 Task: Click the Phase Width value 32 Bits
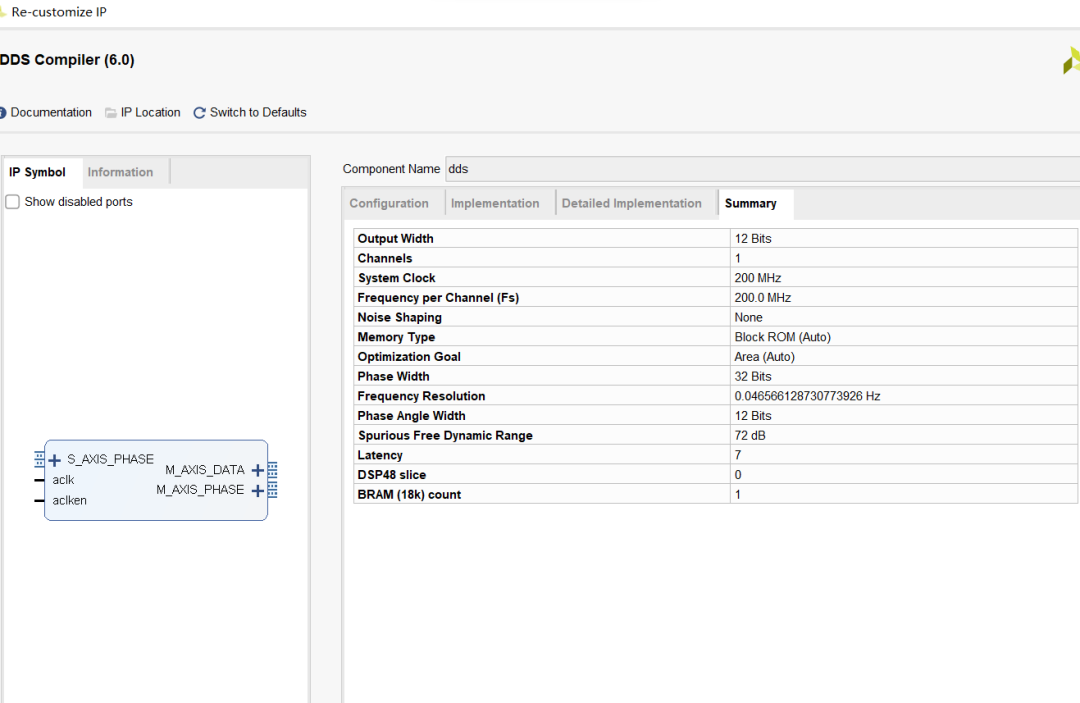click(753, 377)
